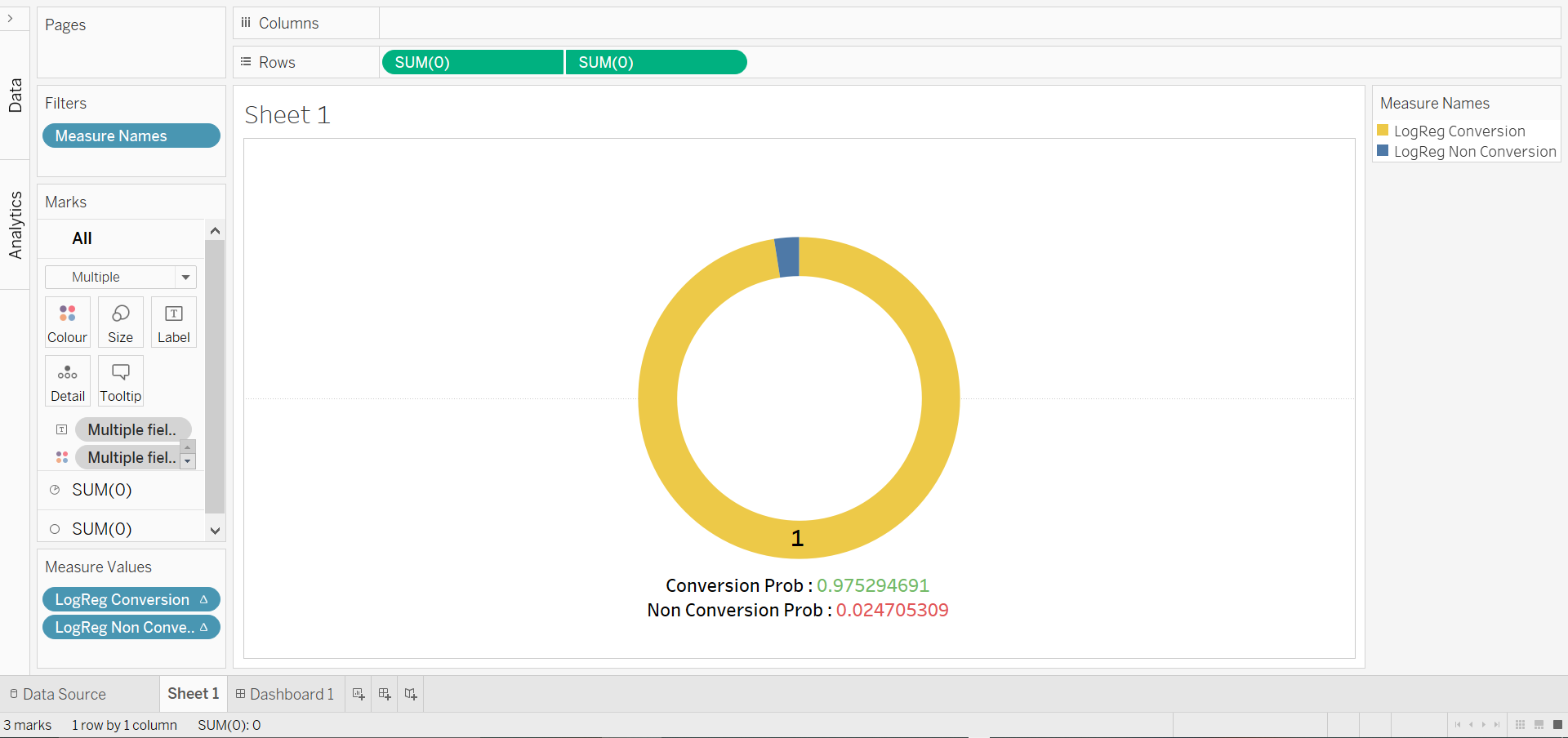Switch to the Dashboard 1 tab

coord(284,693)
